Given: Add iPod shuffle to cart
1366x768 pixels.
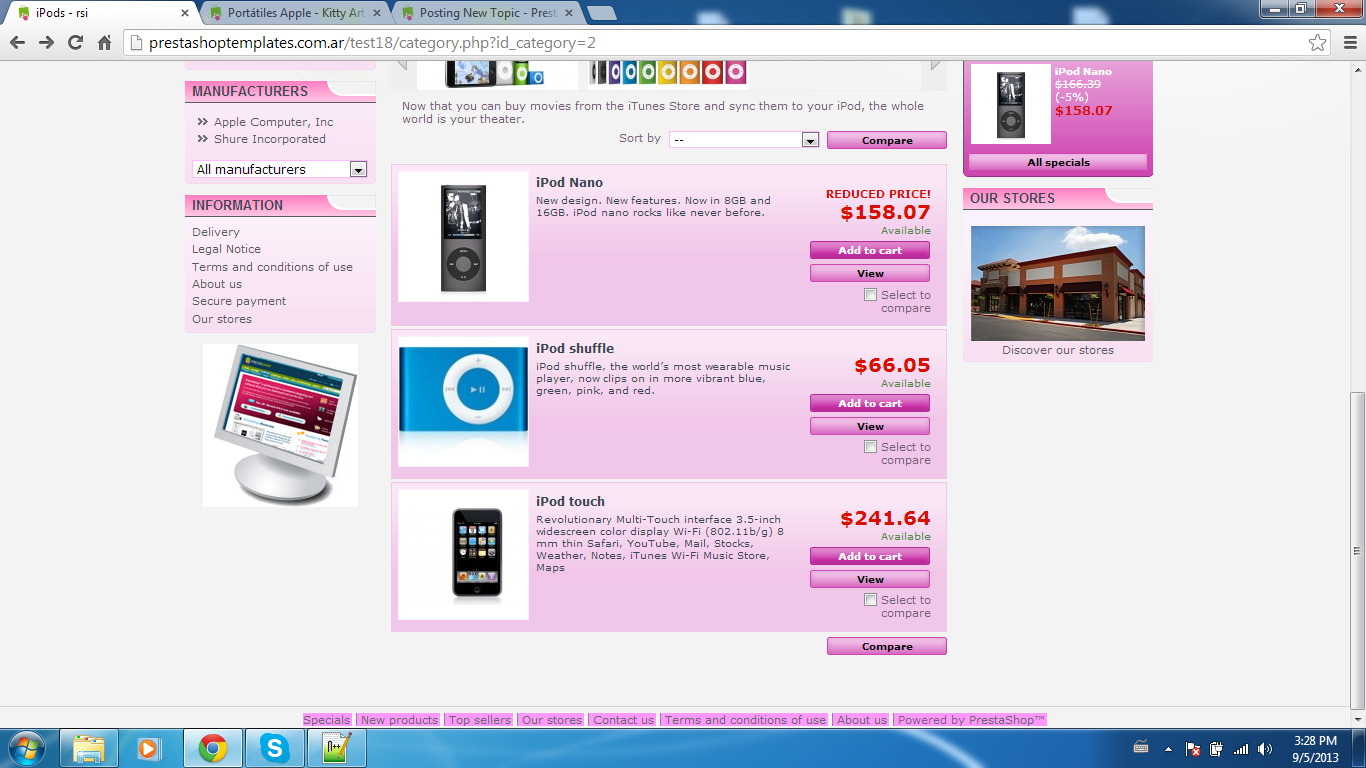Looking at the screenshot, I should (870, 403).
